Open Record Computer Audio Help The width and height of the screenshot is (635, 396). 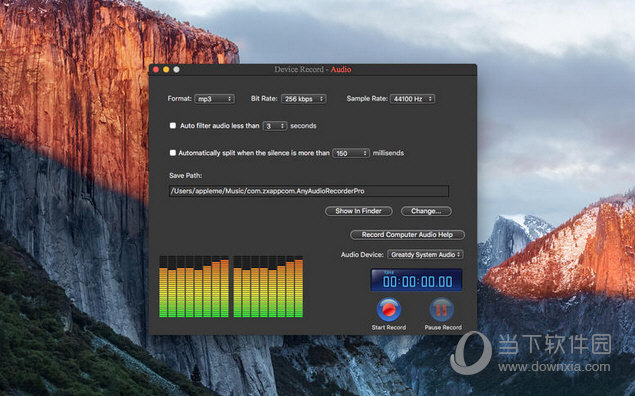coord(407,234)
